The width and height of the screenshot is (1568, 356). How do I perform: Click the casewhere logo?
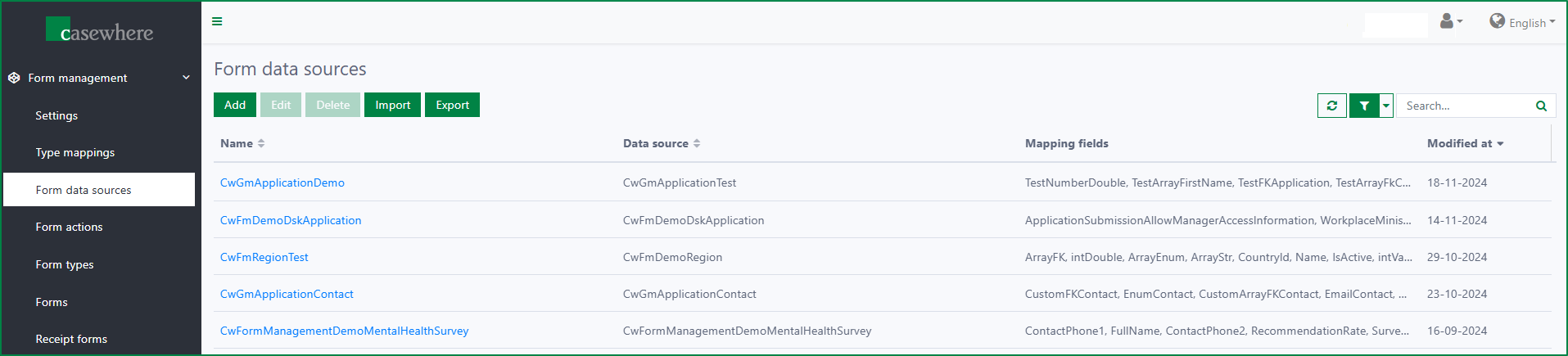[100, 30]
